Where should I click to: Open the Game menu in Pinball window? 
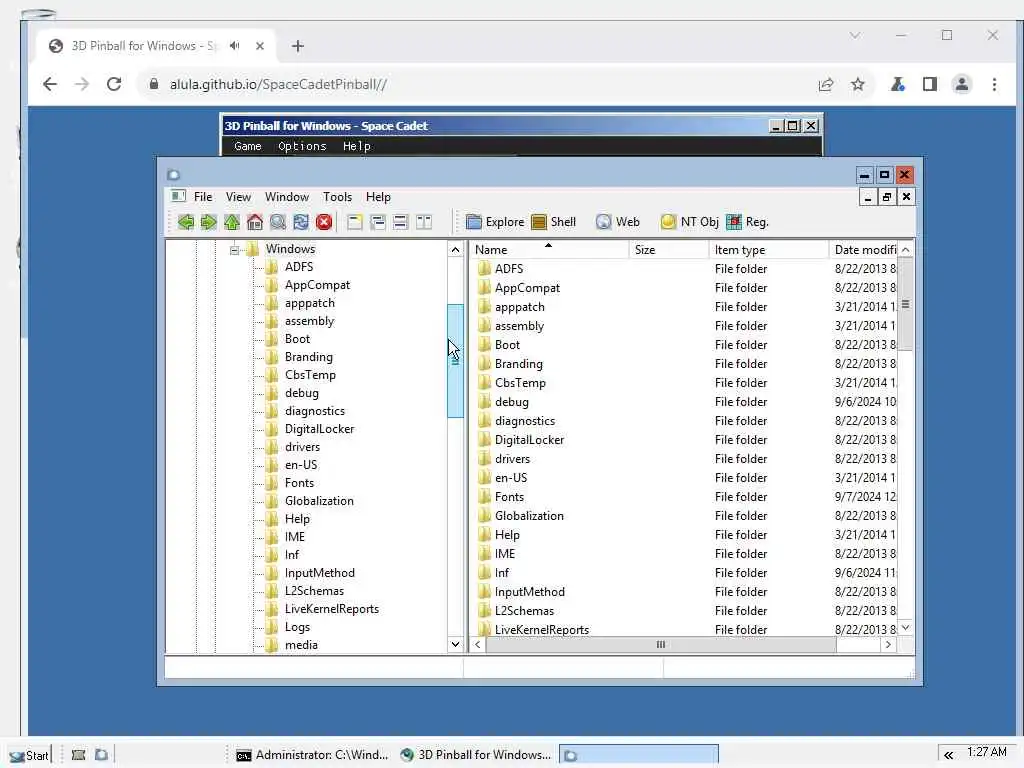click(x=248, y=146)
